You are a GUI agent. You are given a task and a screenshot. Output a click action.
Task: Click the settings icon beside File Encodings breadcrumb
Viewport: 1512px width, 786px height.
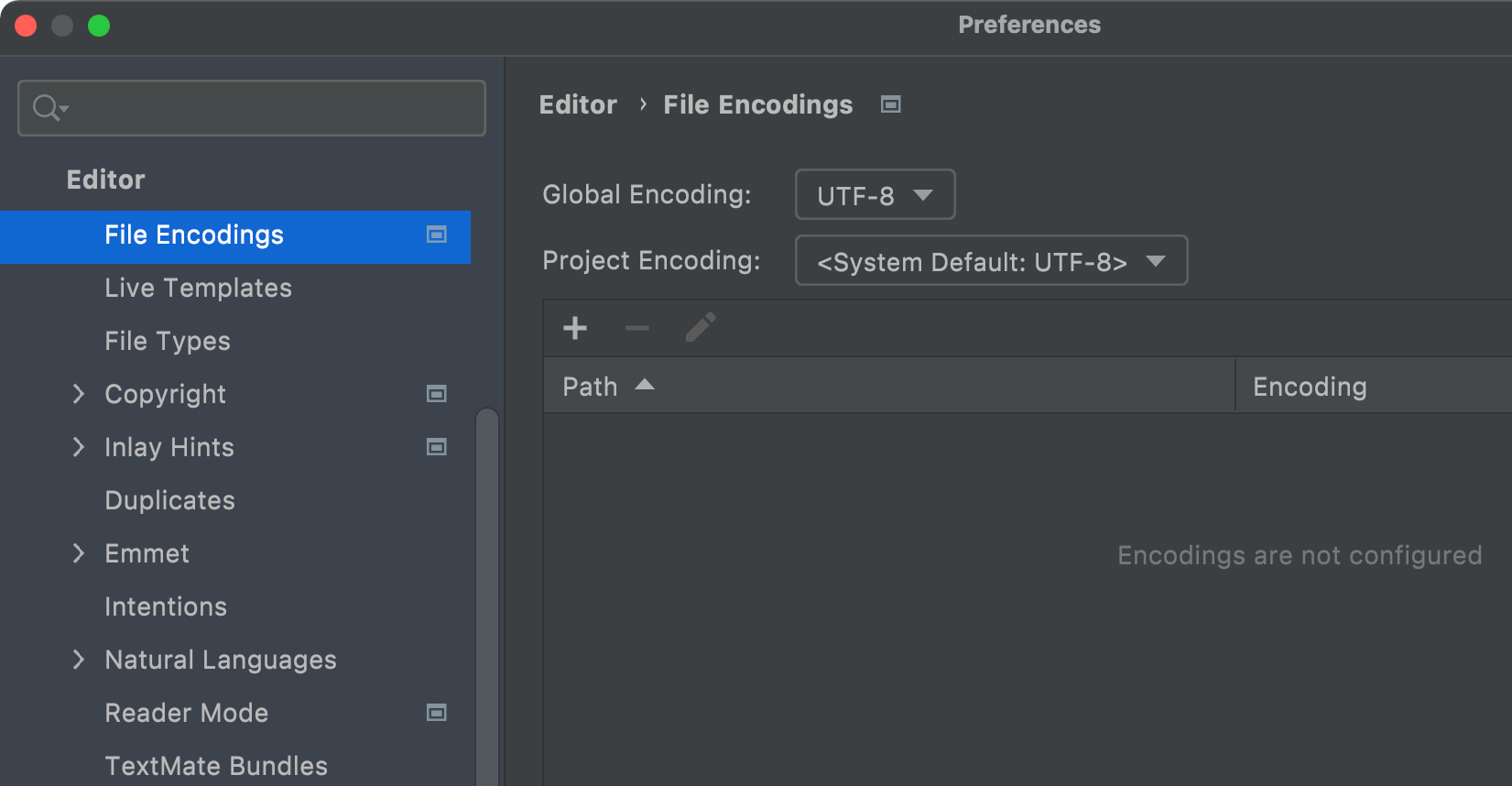(x=891, y=104)
